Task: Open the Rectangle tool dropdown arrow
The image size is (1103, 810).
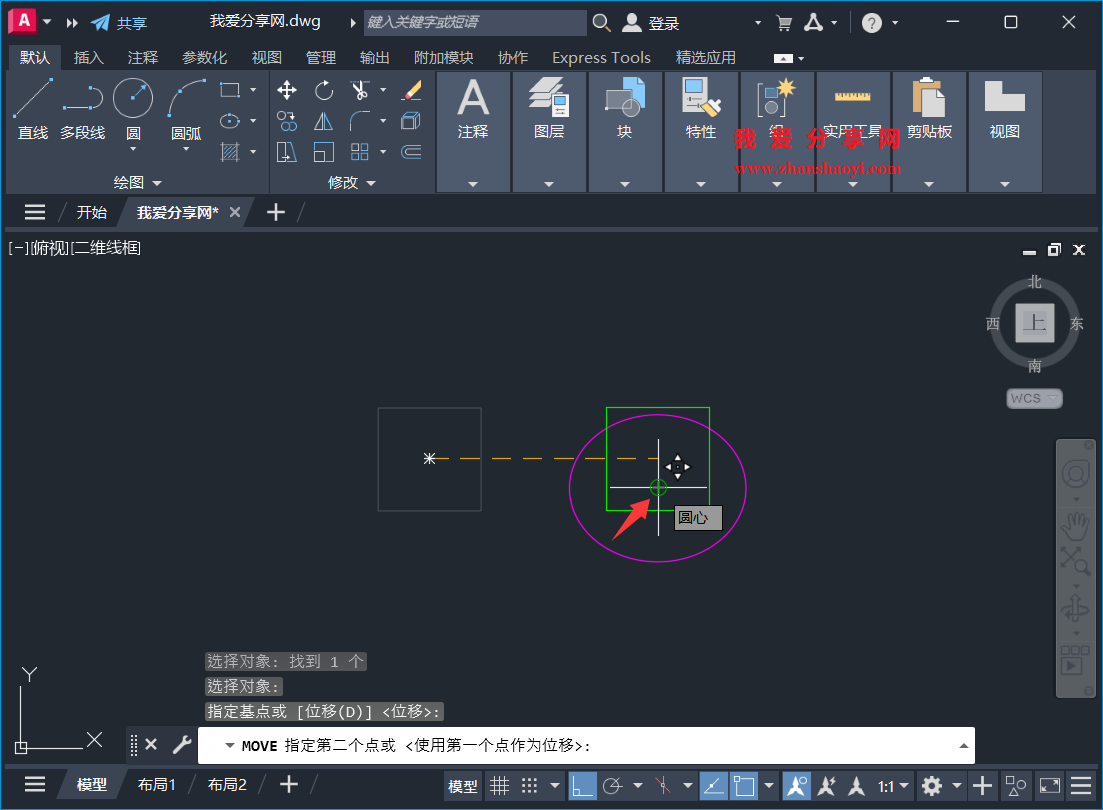Action: coord(253,90)
